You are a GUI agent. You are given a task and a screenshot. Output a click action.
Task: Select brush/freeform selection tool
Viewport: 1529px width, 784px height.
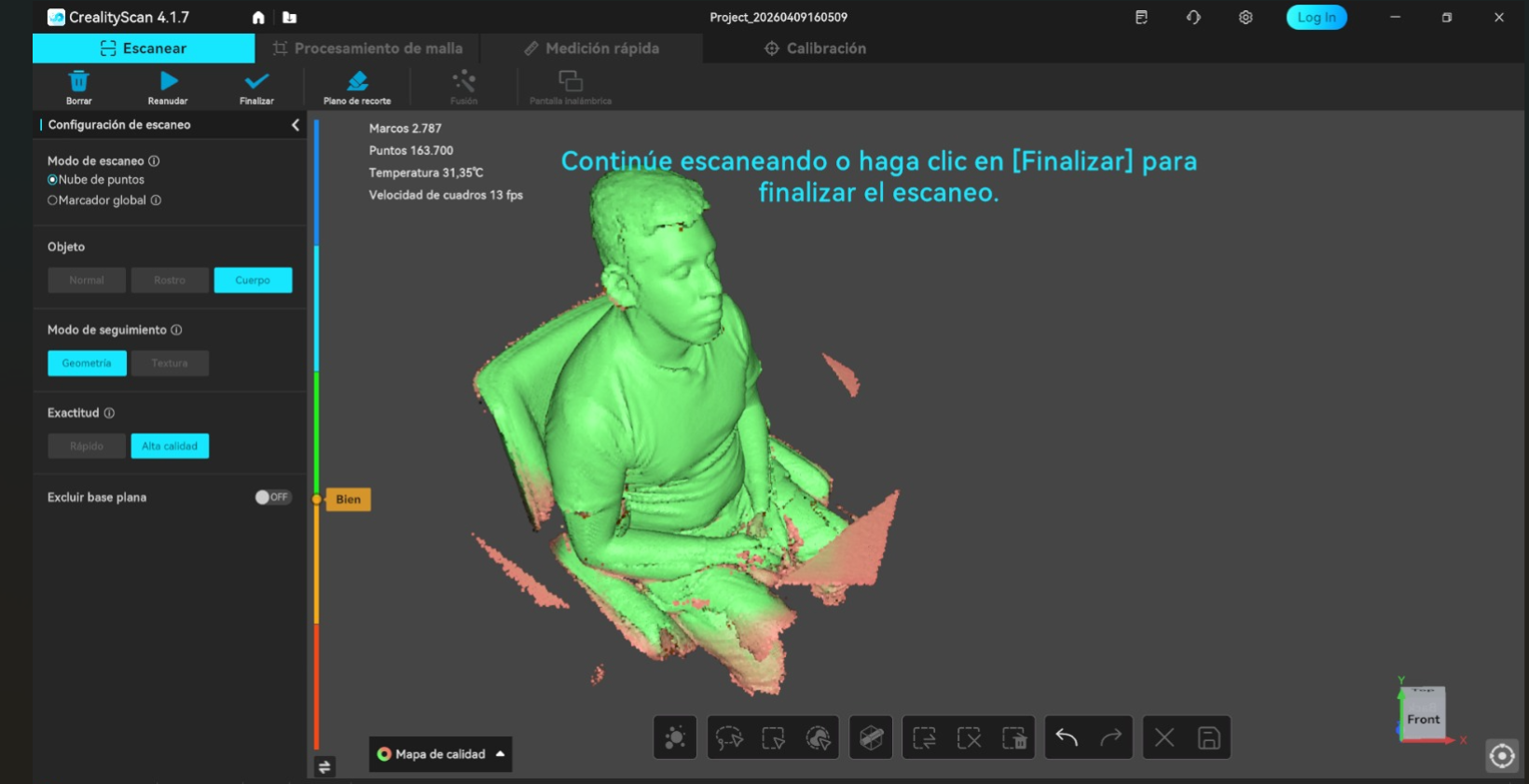(x=818, y=738)
